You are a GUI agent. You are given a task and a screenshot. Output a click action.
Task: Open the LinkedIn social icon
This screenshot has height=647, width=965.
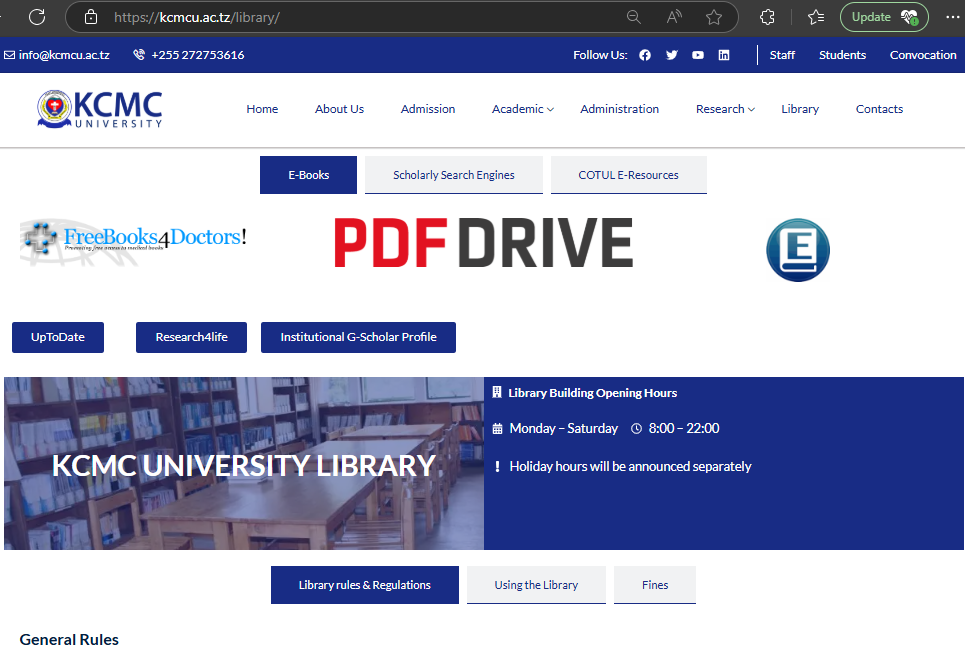(x=724, y=55)
